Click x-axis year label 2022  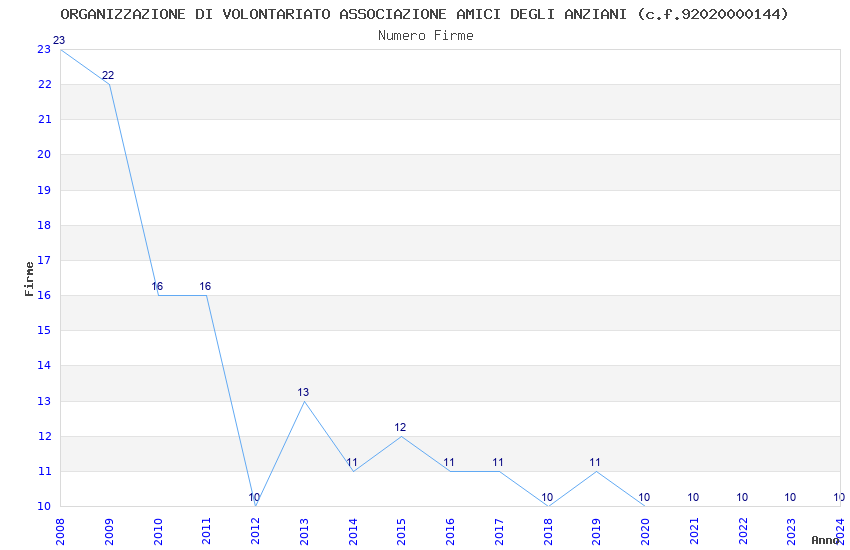(x=743, y=531)
